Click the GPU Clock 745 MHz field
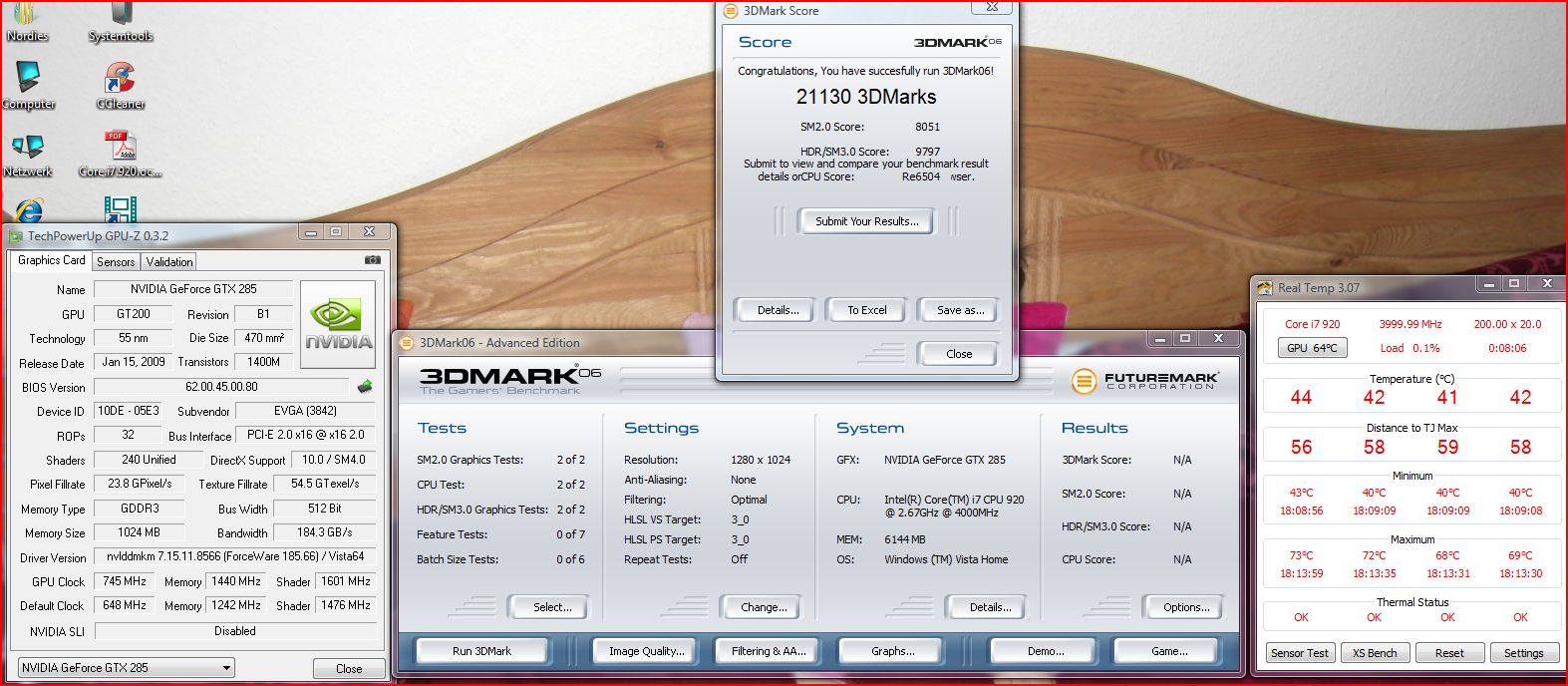Screen dimensions: 1568x686 pos(125,581)
